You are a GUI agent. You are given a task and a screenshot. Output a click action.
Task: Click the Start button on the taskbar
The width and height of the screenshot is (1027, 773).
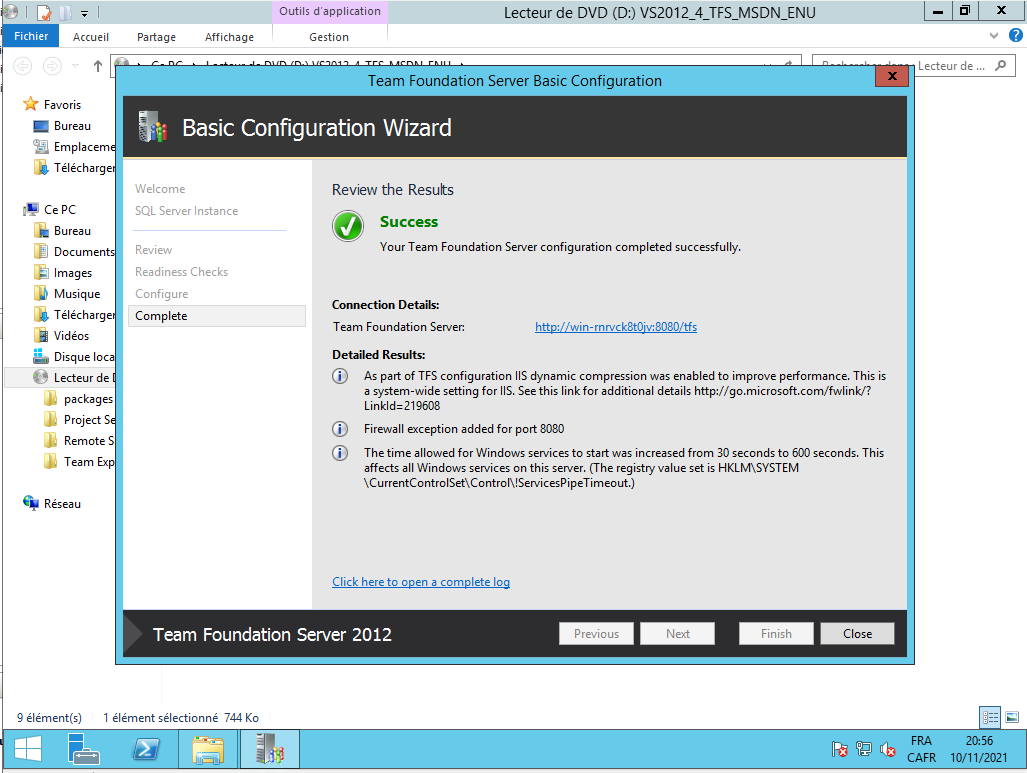click(28, 748)
